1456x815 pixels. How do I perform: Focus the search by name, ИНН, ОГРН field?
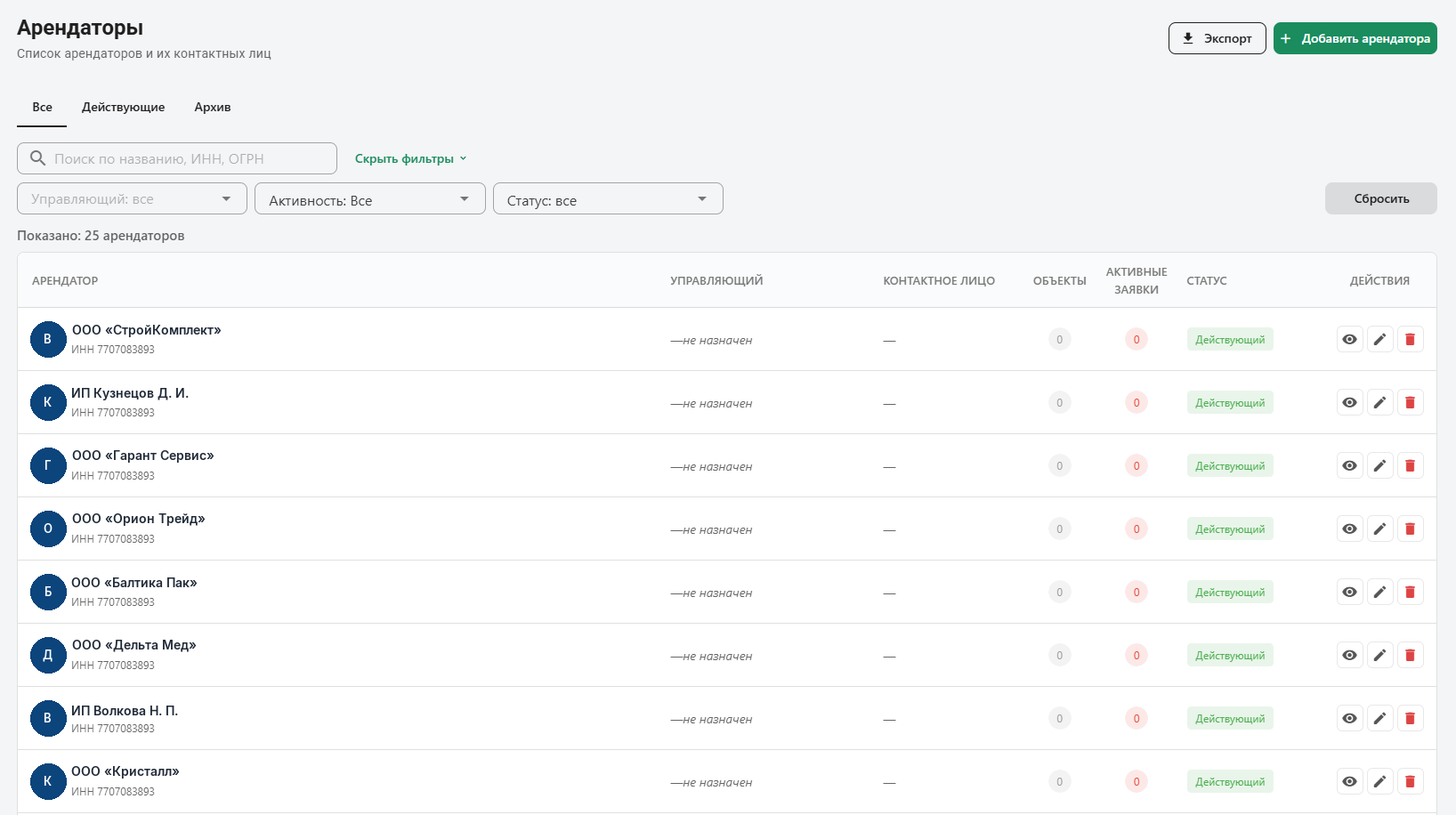pyautogui.click(x=177, y=158)
